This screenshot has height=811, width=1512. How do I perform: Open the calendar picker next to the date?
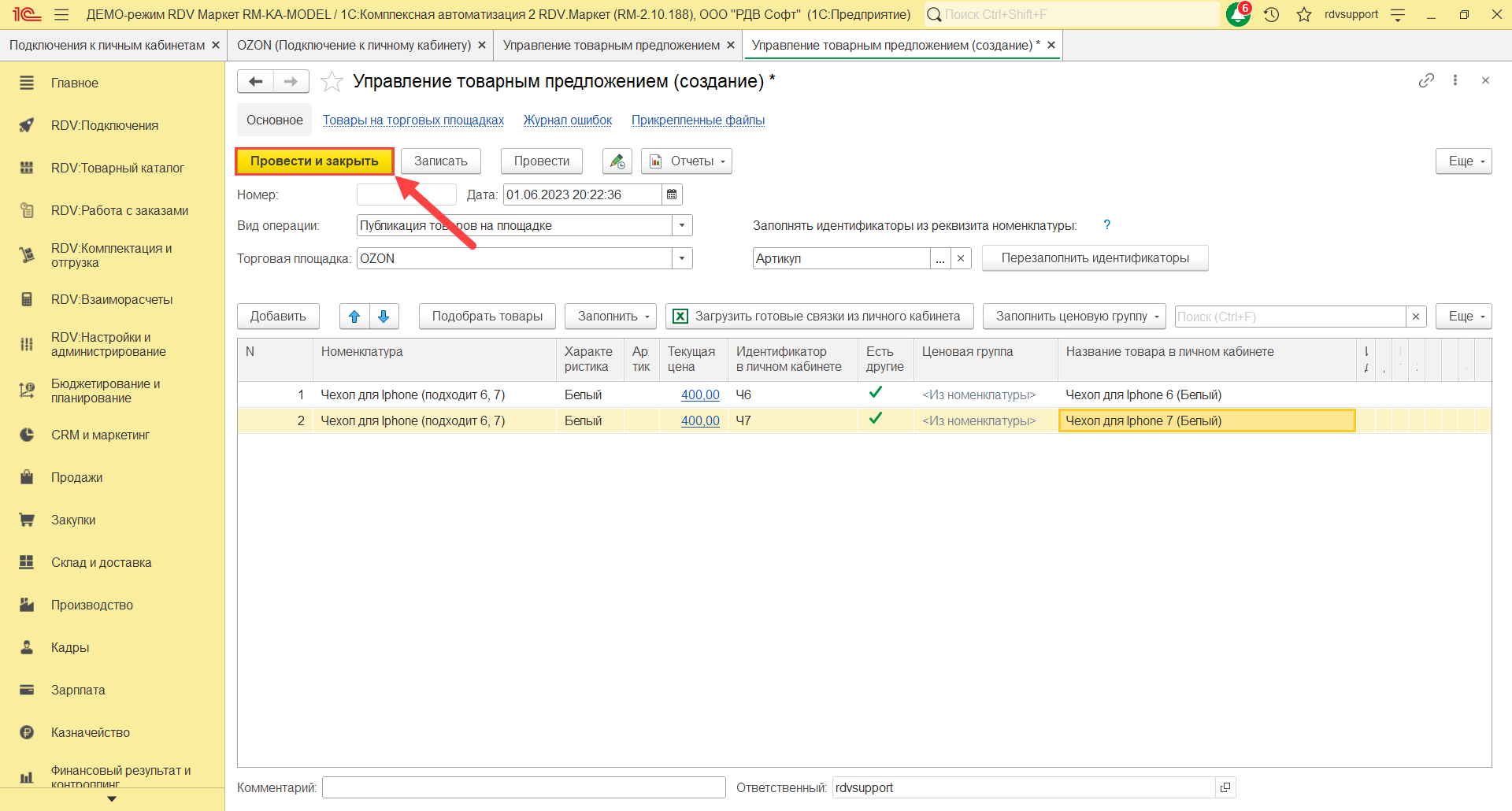pyautogui.click(x=672, y=194)
